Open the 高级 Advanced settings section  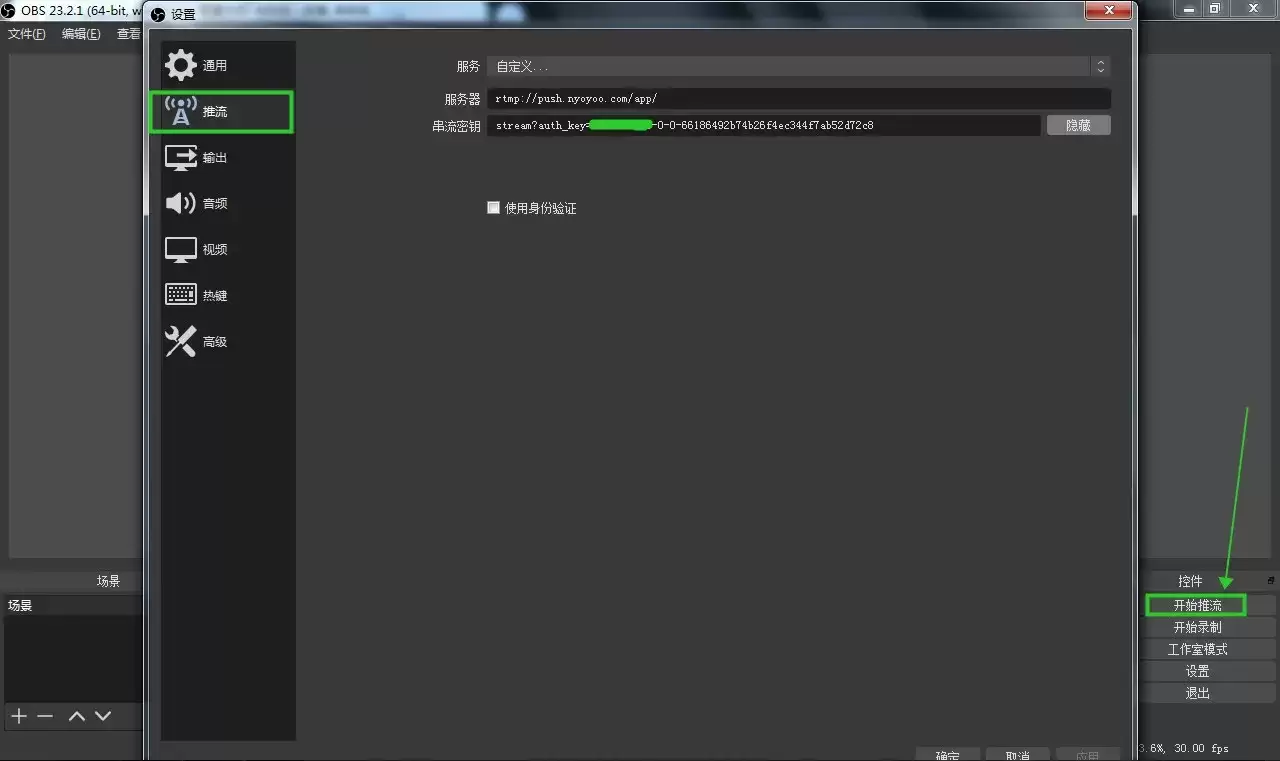pos(227,342)
